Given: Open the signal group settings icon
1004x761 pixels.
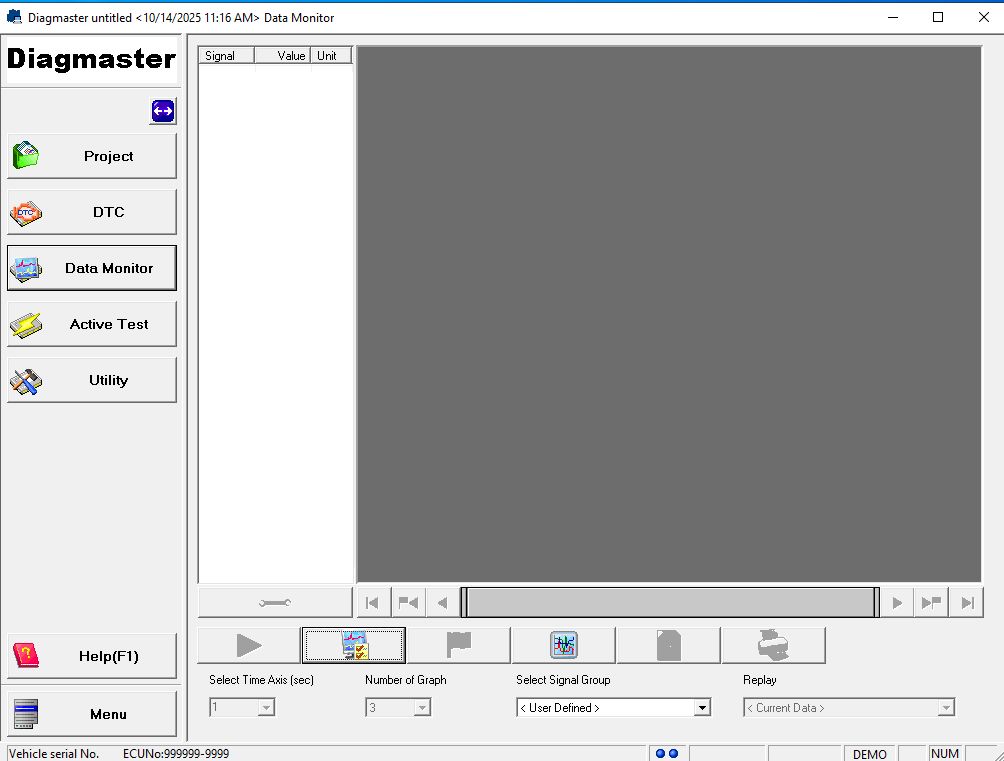Looking at the screenshot, I should [563, 645].
